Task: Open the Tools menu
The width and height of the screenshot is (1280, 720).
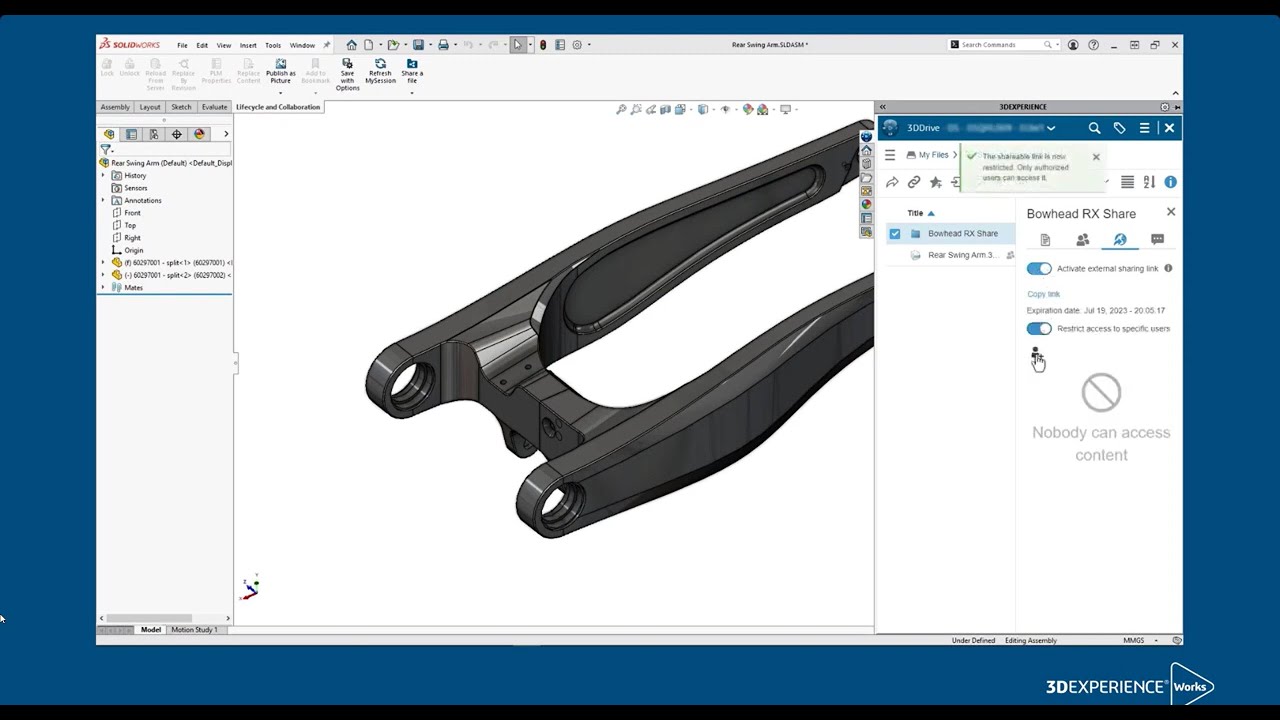Action: 273,45
